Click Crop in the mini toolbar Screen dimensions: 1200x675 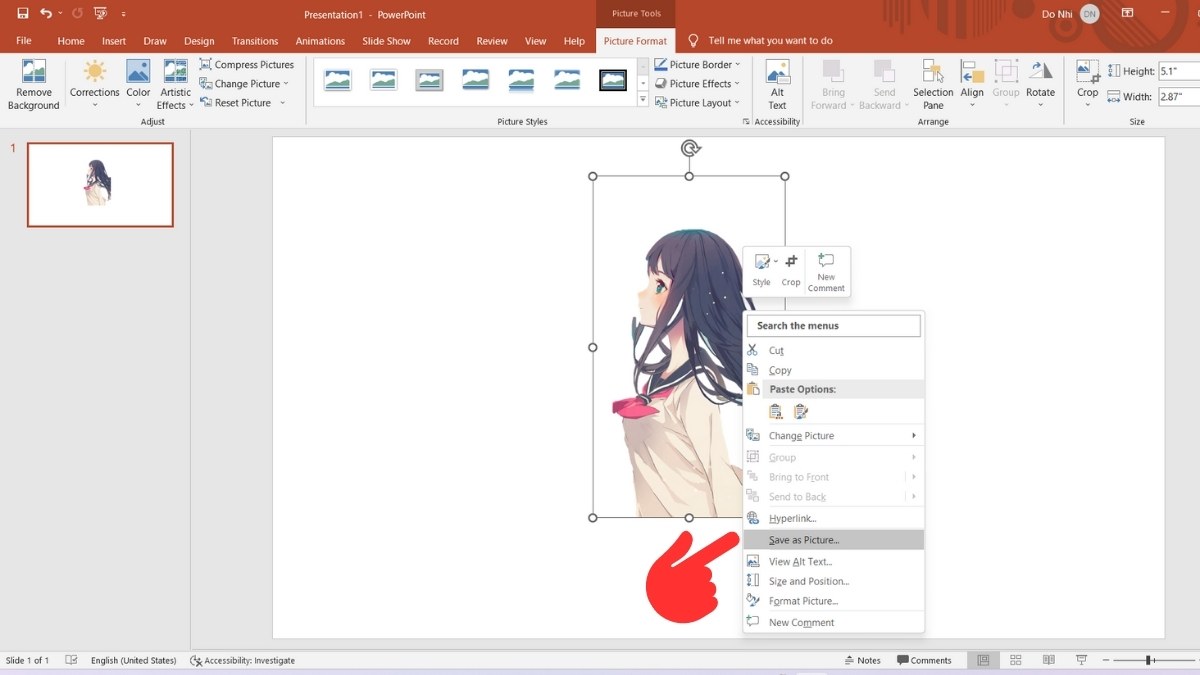click(791, 270)
